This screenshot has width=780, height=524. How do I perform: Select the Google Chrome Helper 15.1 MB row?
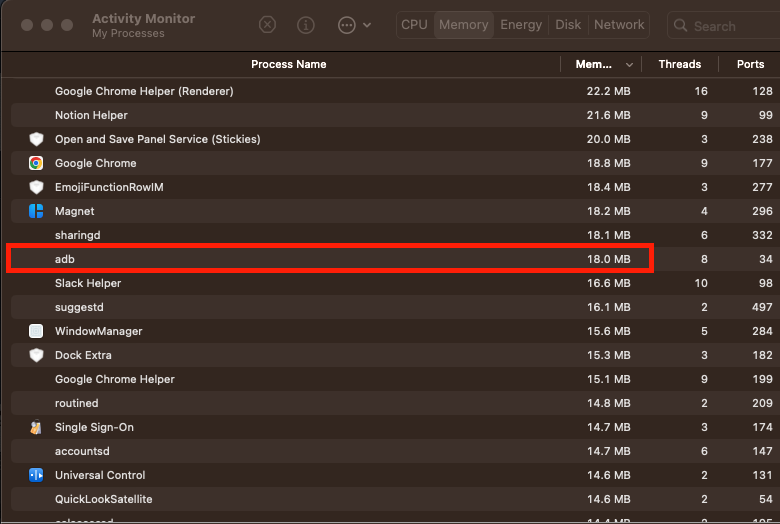(395, 379)
